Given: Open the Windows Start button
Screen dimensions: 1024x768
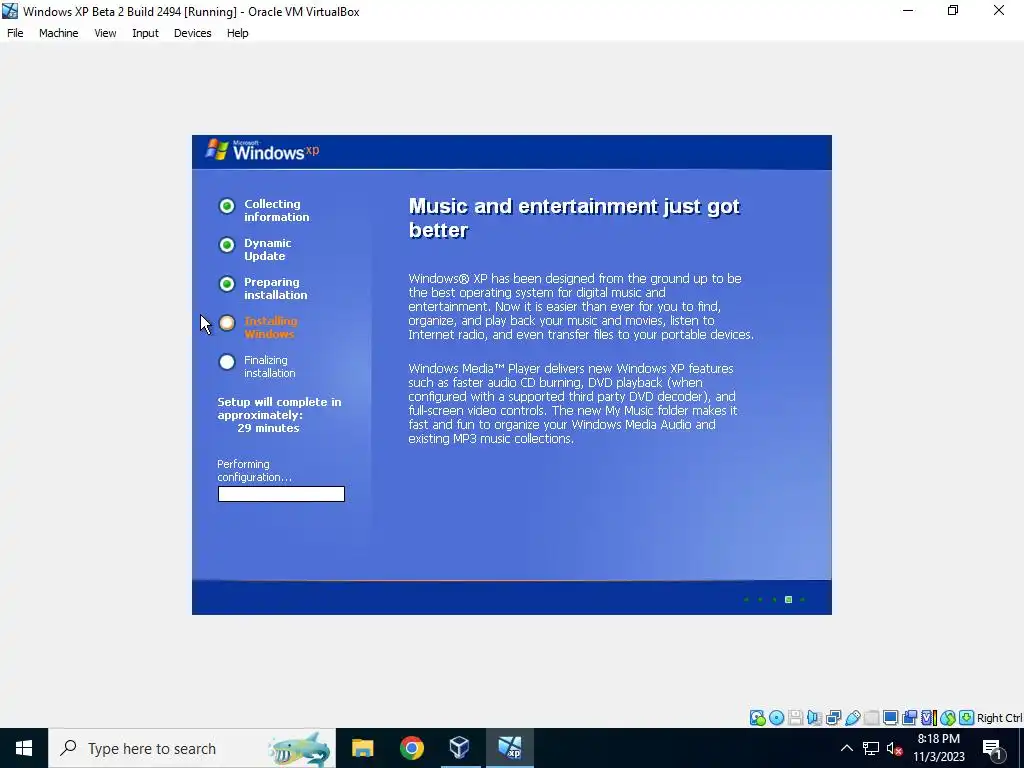Looking at the screenshot, I should (x=24, y=748).
